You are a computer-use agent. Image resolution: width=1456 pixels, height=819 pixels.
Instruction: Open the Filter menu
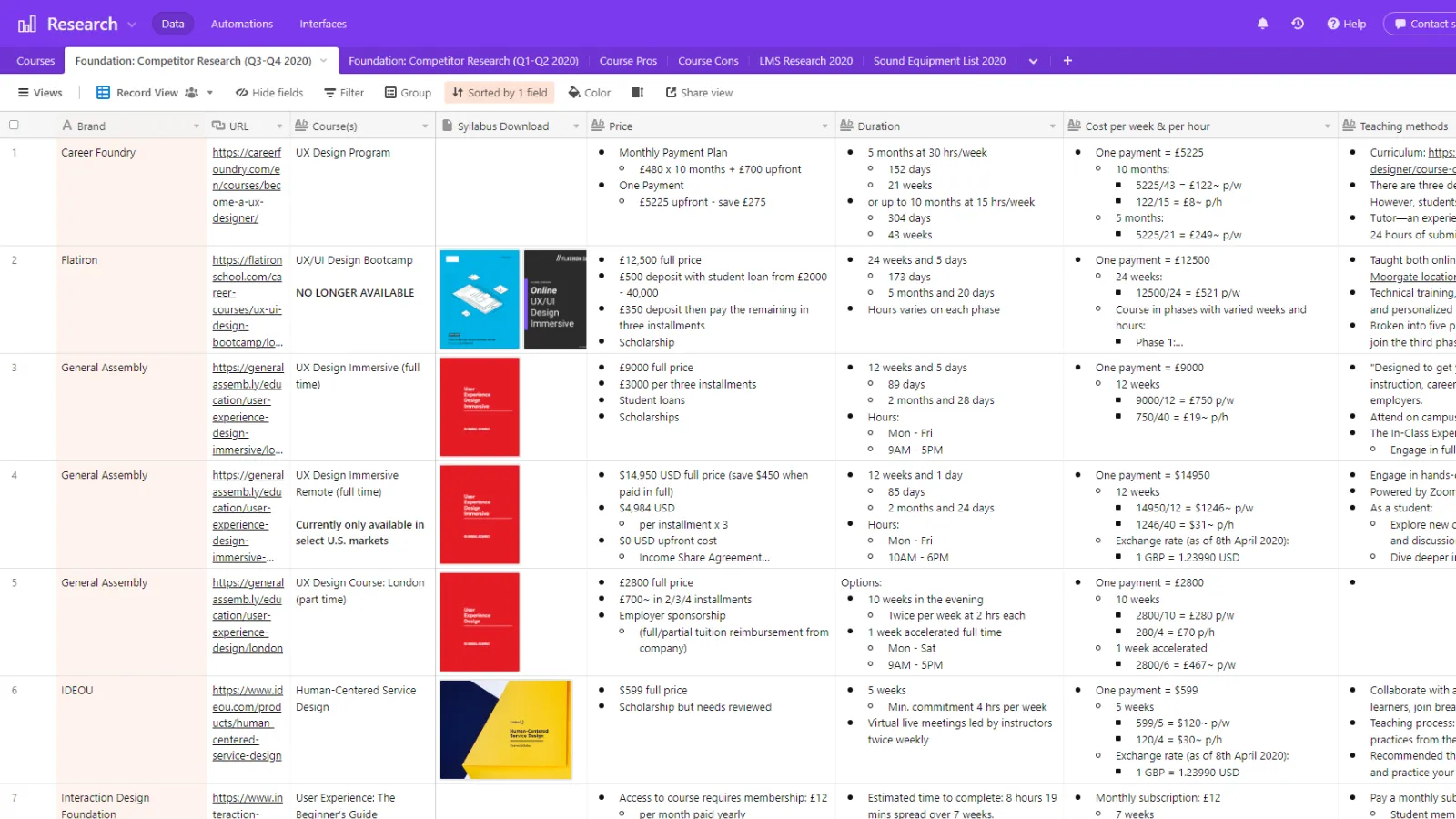coord(343,93)
